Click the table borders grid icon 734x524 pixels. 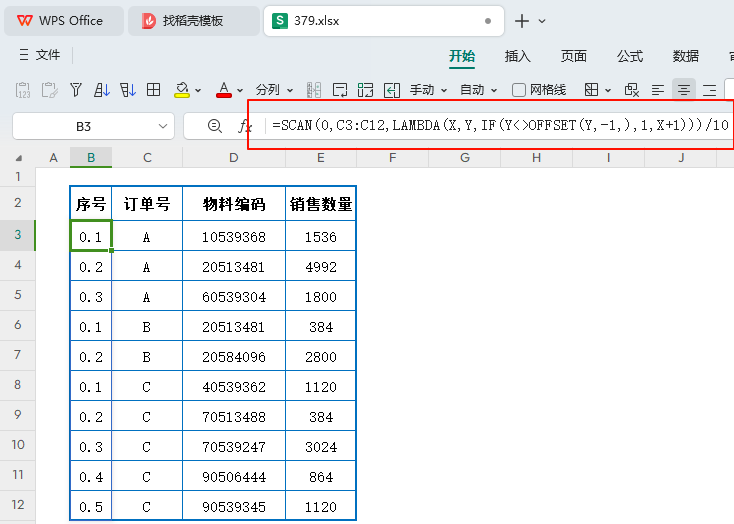pyautogui.click(x=154, y=89)
